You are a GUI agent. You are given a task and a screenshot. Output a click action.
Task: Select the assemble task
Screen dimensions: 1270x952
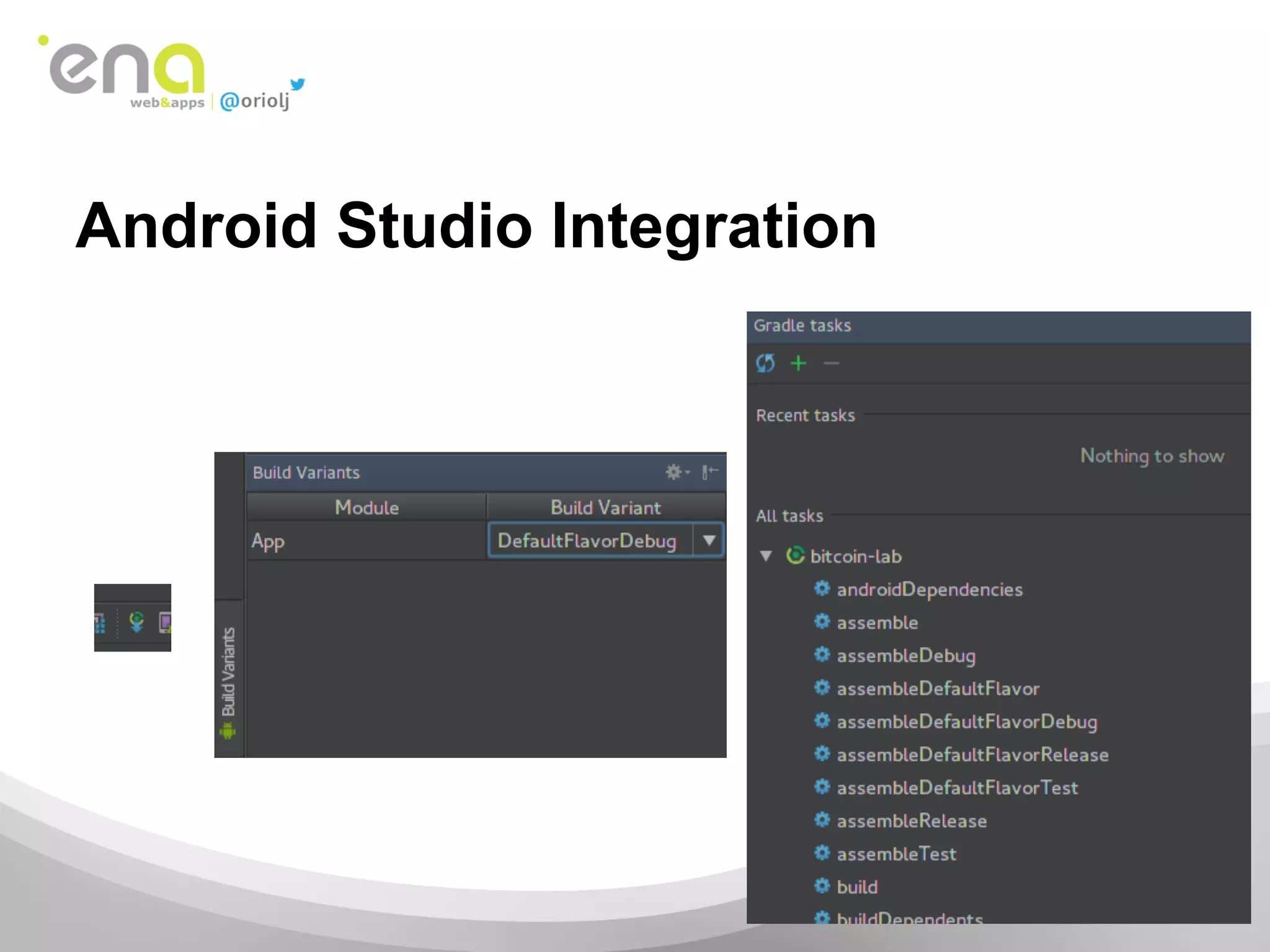(x=877, y=622)
